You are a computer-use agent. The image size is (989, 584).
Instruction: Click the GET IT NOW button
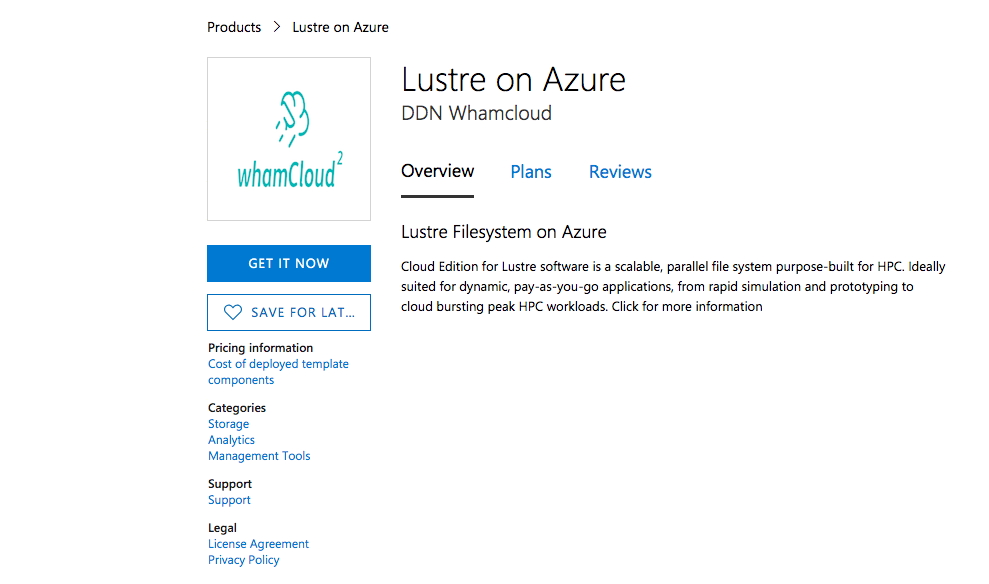pos(289,264)
